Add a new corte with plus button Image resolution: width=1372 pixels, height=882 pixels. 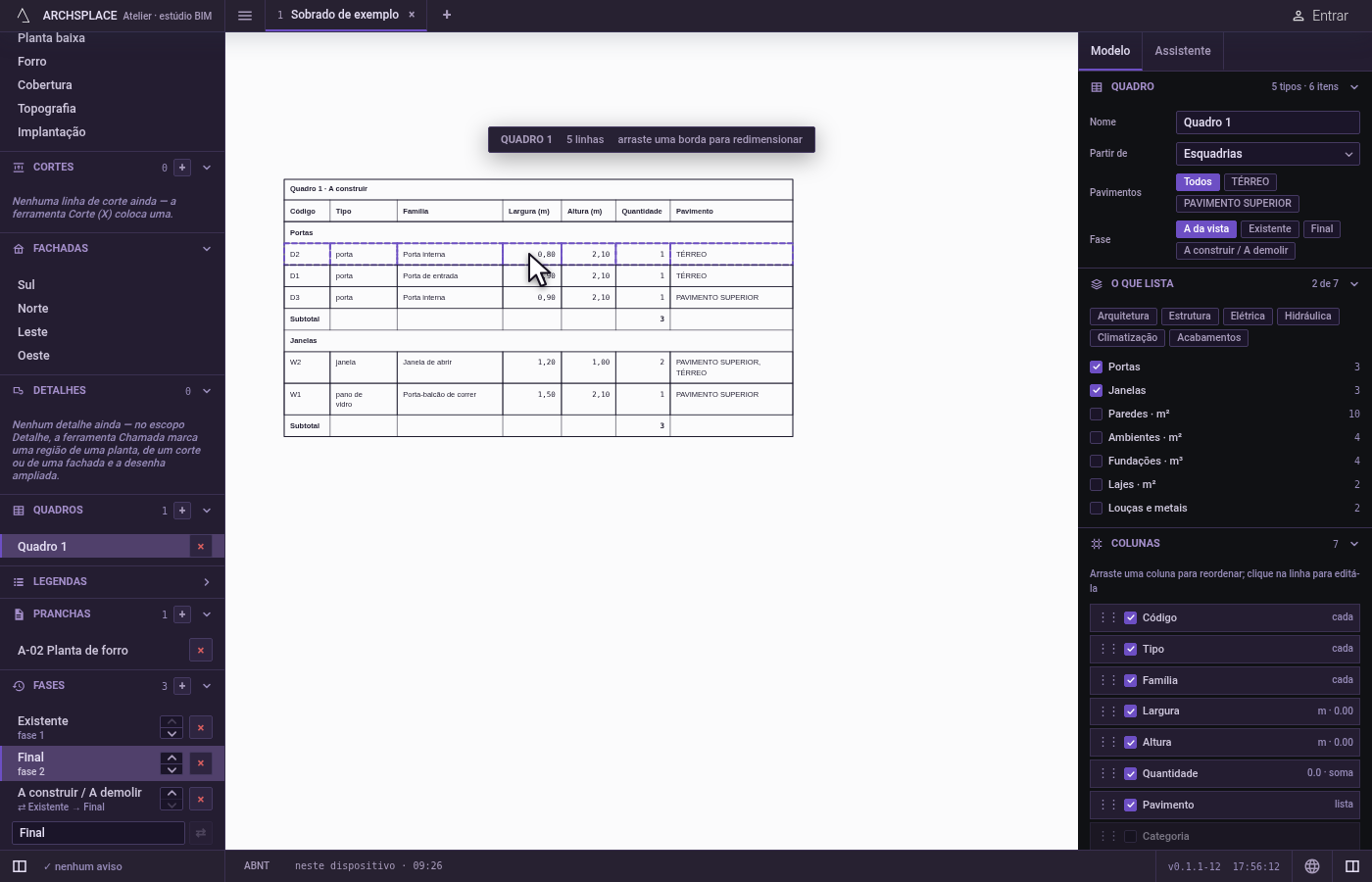182,168
